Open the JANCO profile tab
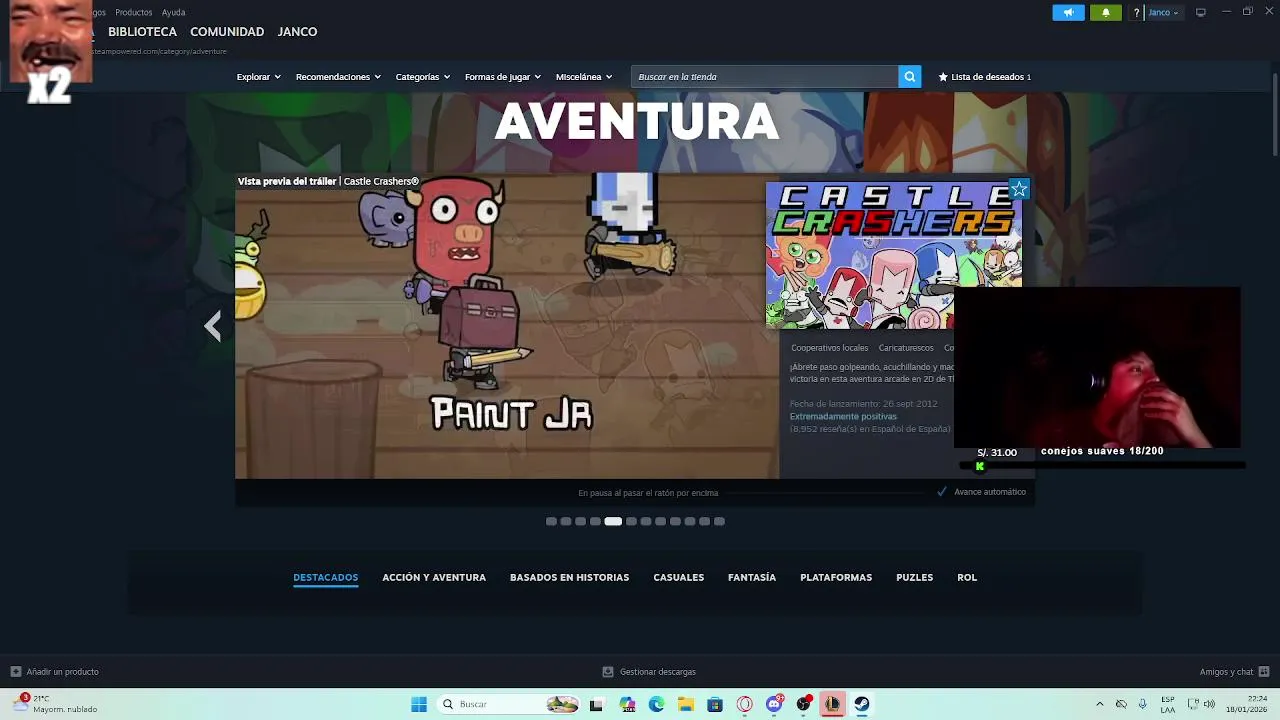 pyautogui.click(x=297, y=32)
